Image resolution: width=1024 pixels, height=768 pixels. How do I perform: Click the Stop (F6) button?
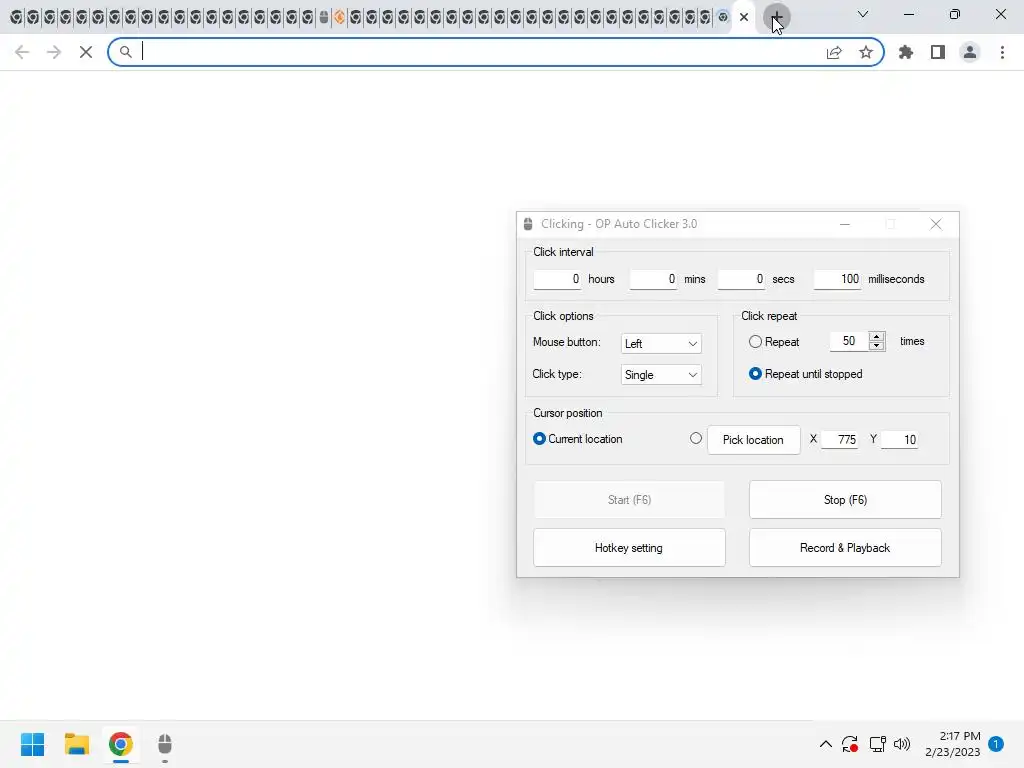(x=845, y=500)
